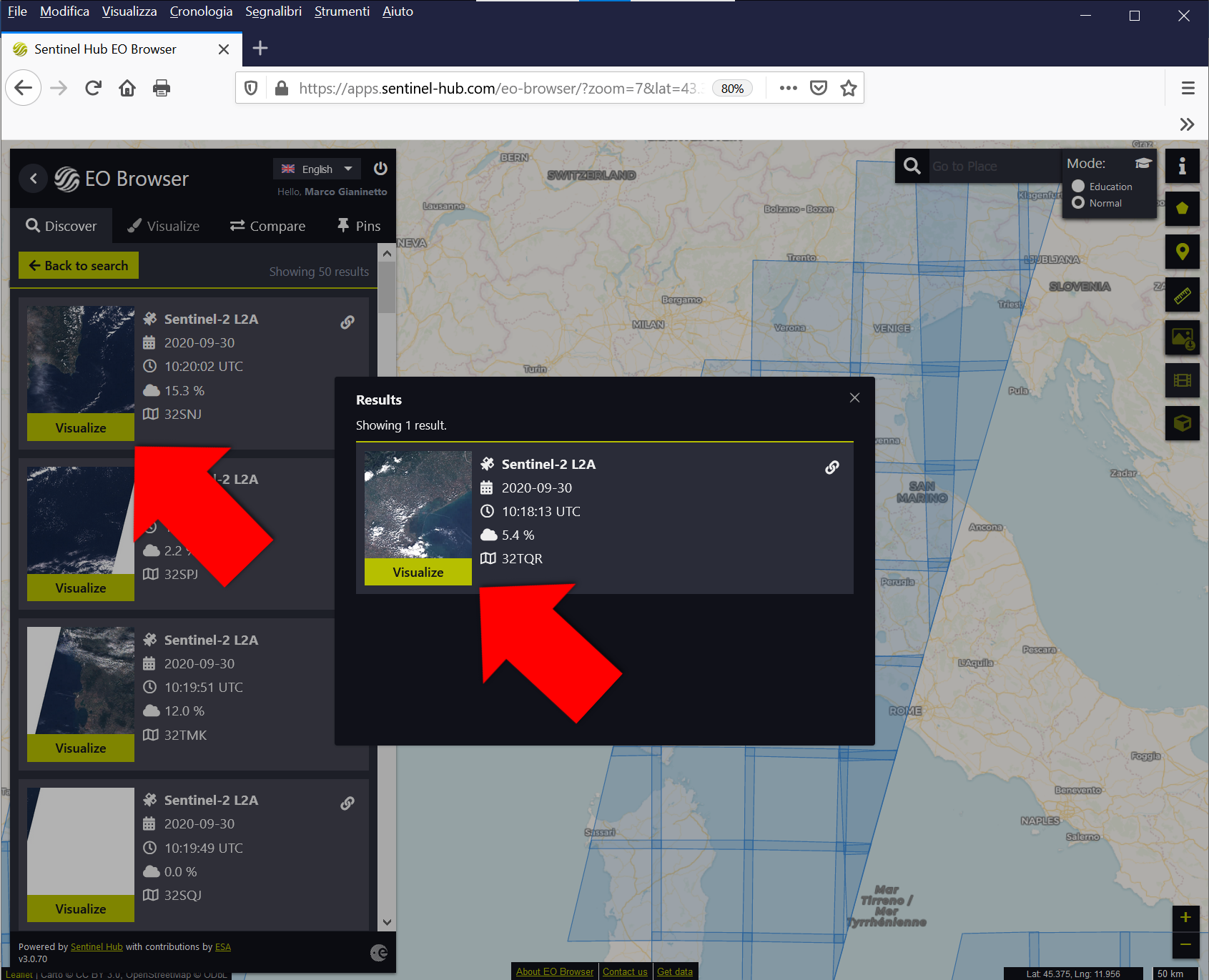Select the draw area of interest pentagon tool
The image size is (1209, 980).
1182,209
